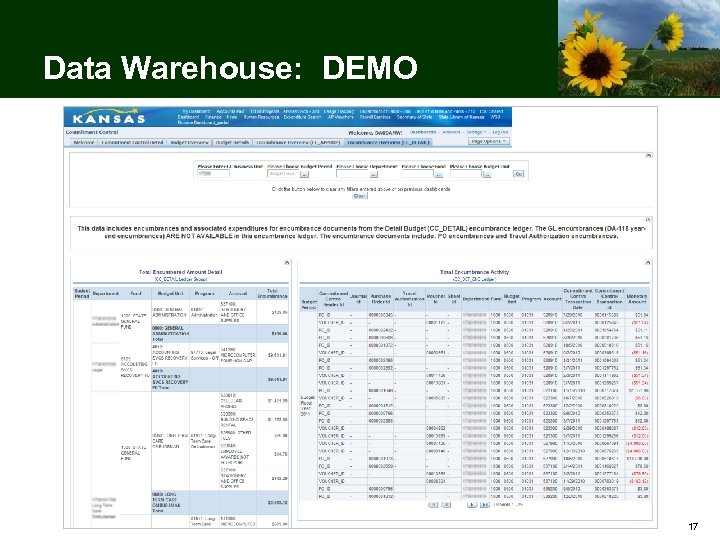This screenshot has width=720, height=540.
Task: Click Voucher Id column header
Action: [436, 299]
